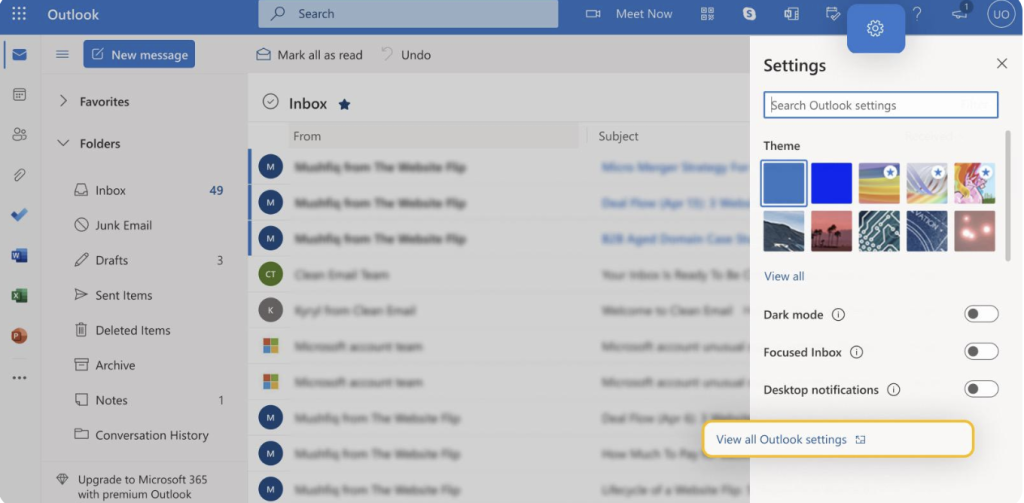Image resolution: width=1024 pixels, height=503 pixels.
Task: Close the Settings panel
Action: coord(1001,63)
